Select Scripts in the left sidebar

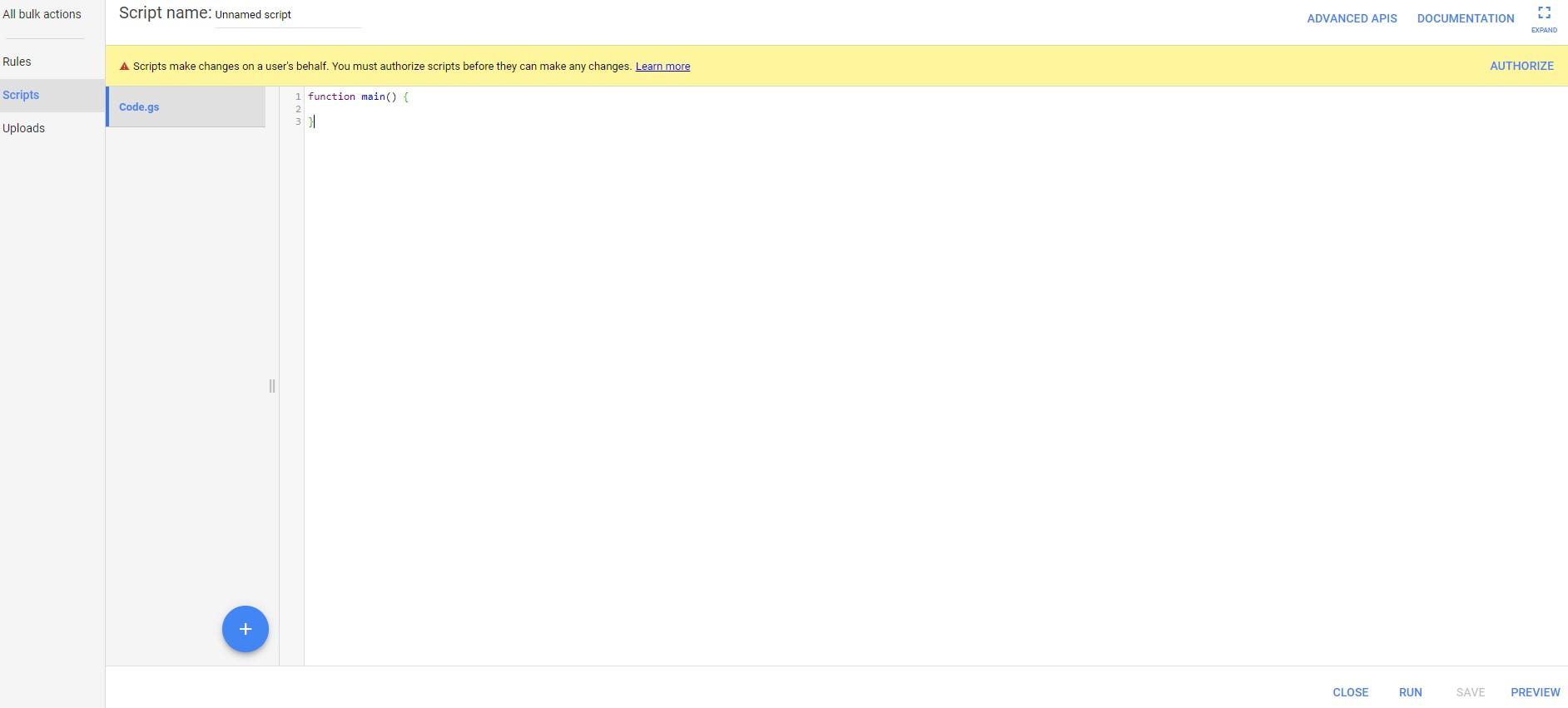21,95
